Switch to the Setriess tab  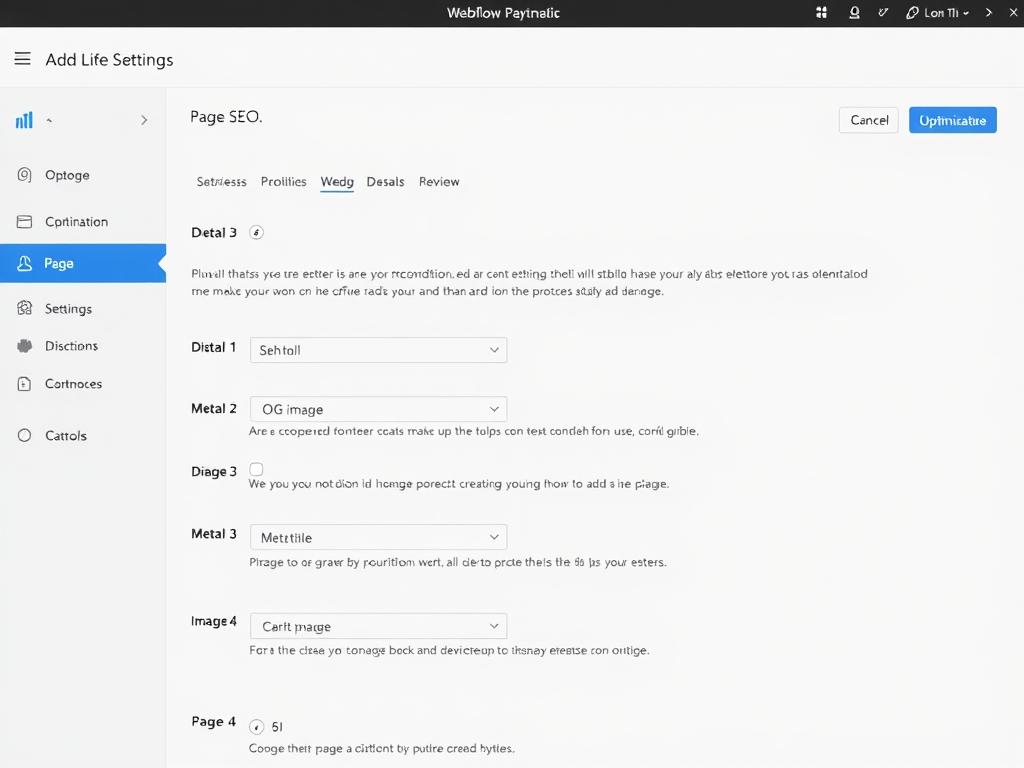pos(221,182)
